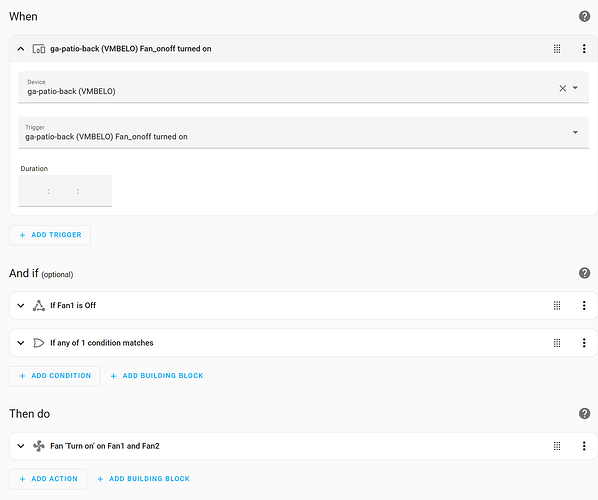Open three-dot menu for If Fan1 is Off
This screenshot has width=598, height=500.
coord(584,305)
